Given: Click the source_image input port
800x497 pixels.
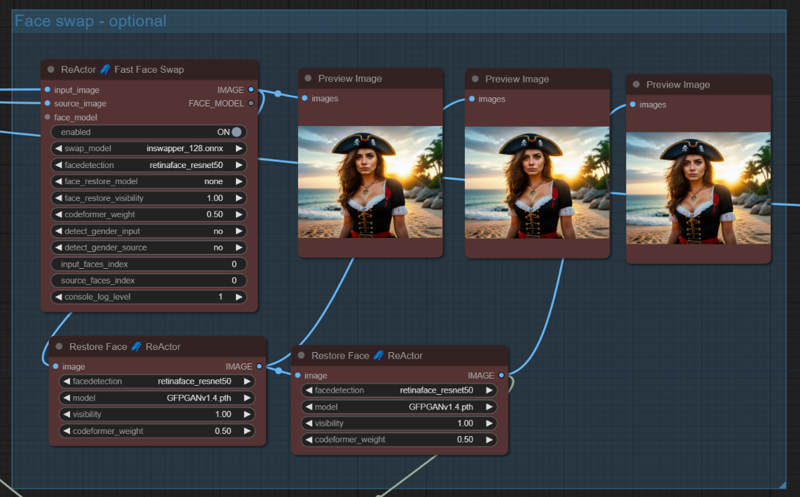Looking at the screenshot, I should pos(47,103).
